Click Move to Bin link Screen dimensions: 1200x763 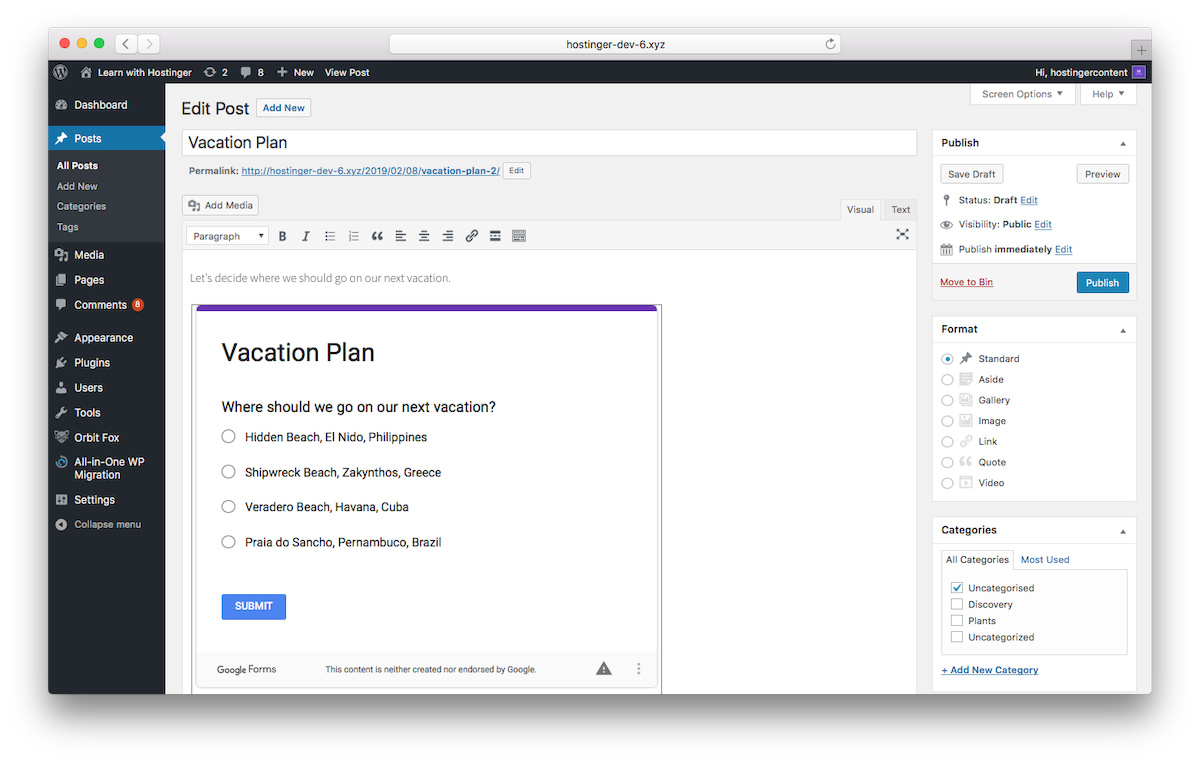966,282
